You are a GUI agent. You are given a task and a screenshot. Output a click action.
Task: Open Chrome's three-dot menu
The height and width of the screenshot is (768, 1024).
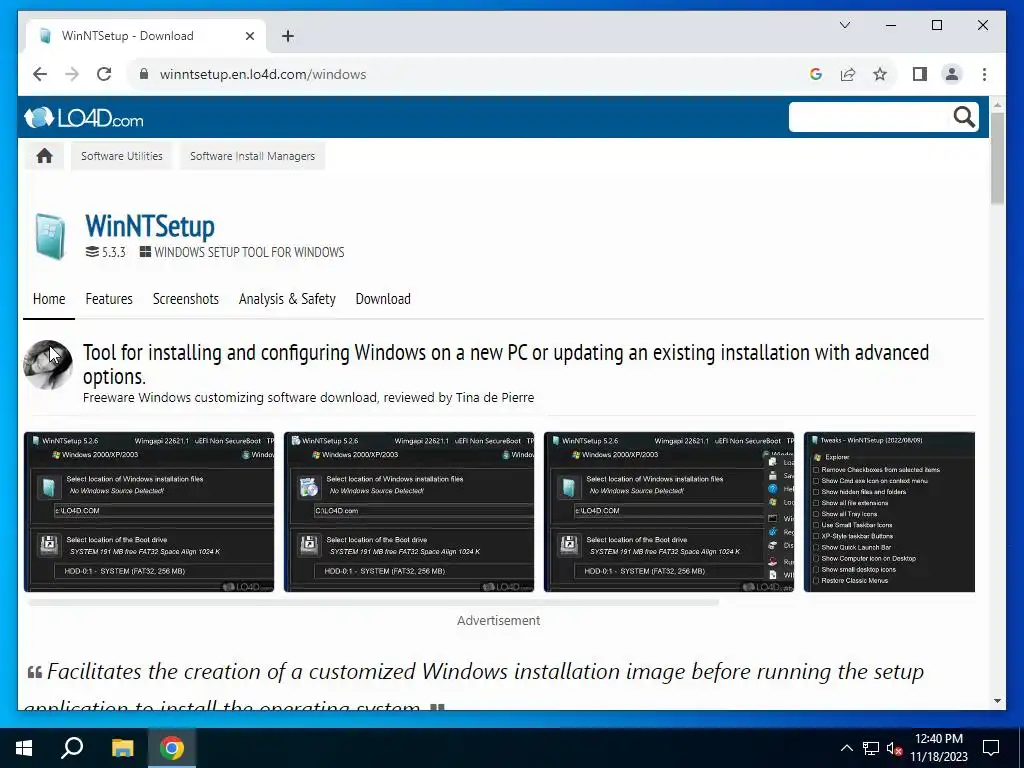pos(984,74)
